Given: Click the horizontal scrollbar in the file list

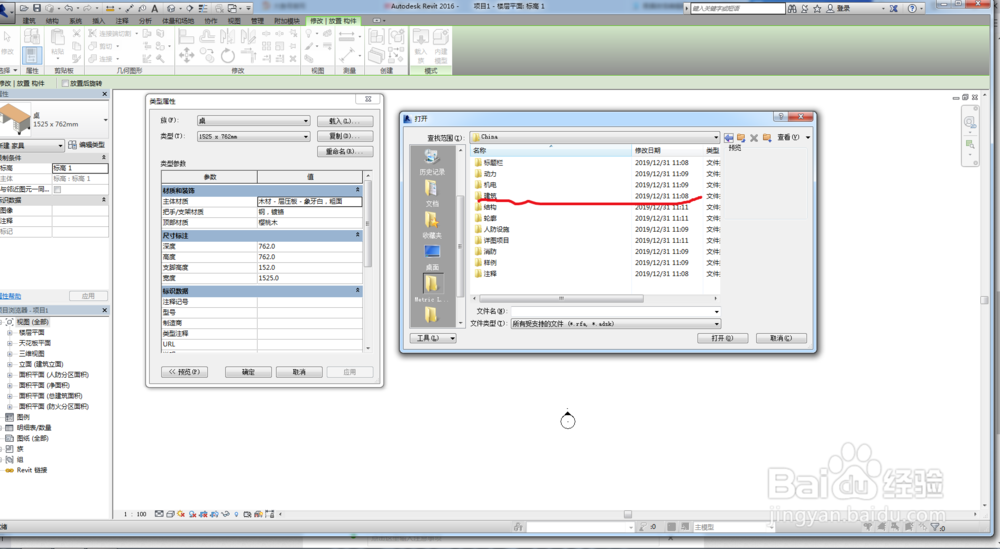Looking at the screenshot, I should click(561, 298).
